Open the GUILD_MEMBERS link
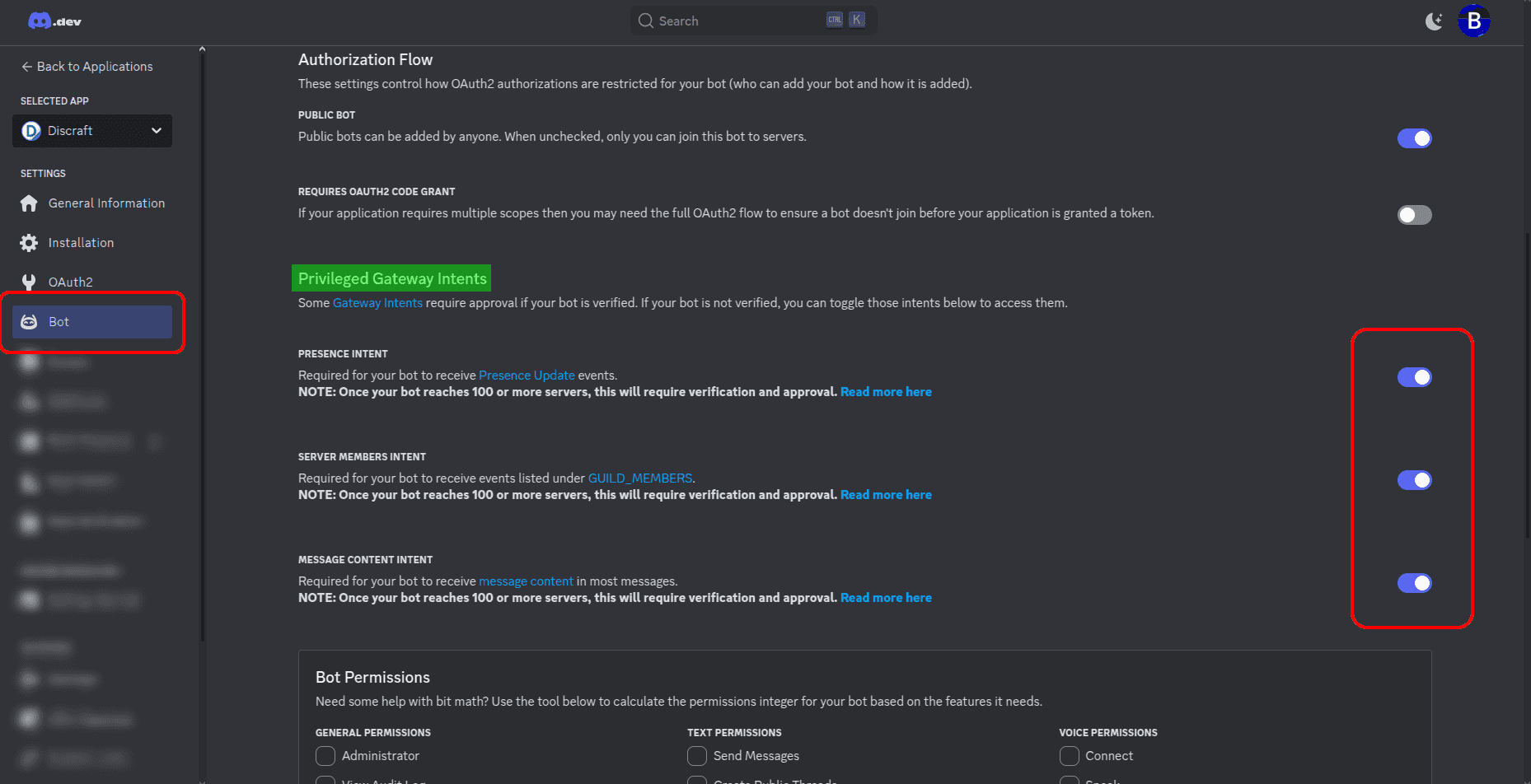 click(x=639, y=478)
